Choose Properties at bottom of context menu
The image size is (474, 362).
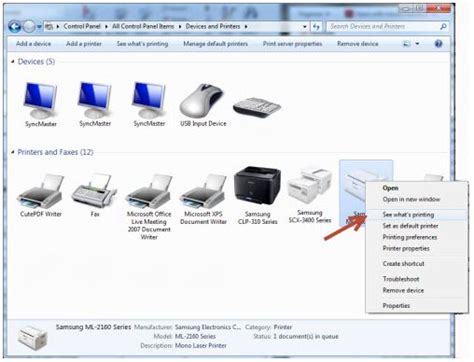(x=396, y=306)
